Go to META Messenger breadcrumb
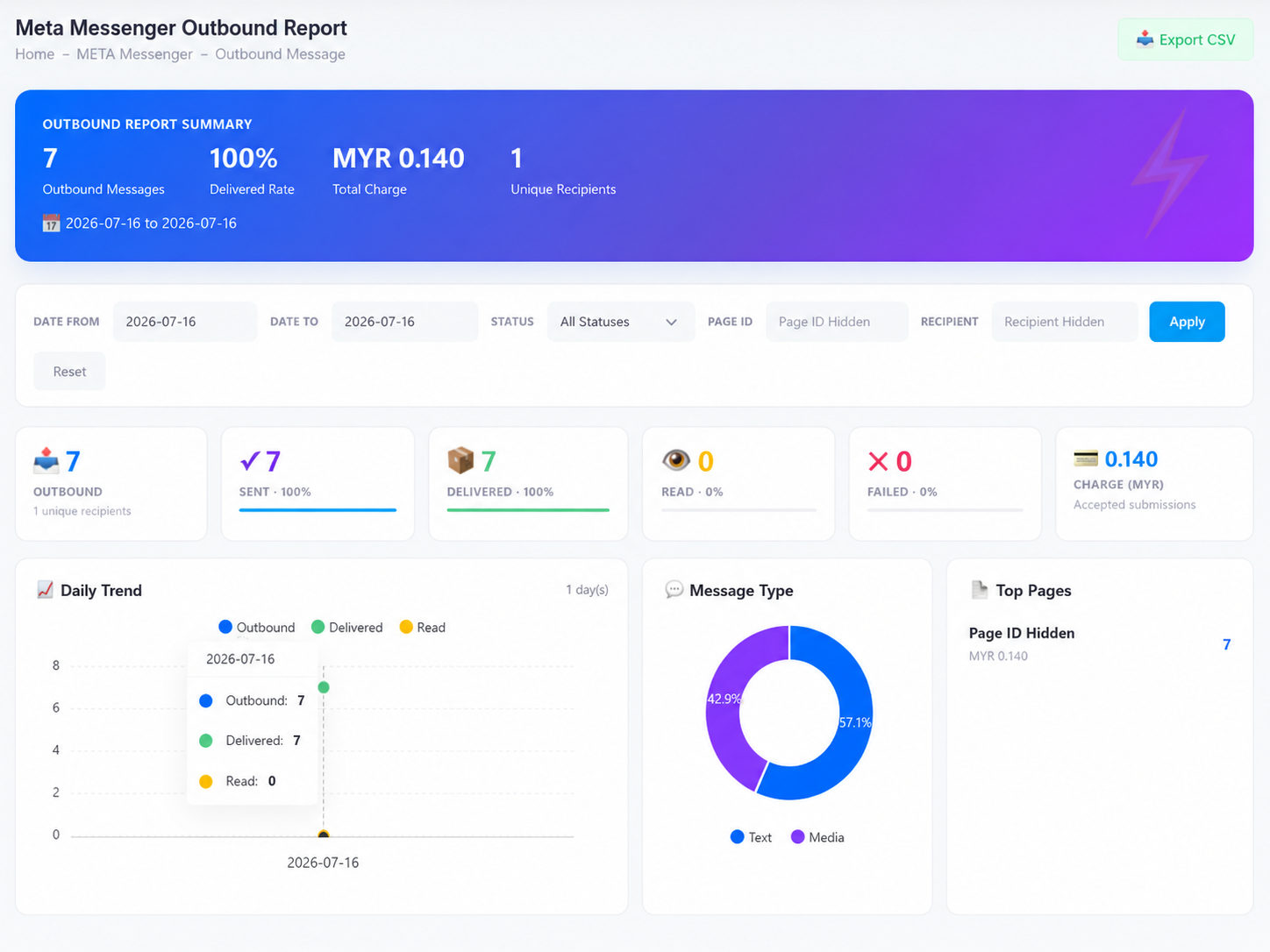 (x=134, y=54)
